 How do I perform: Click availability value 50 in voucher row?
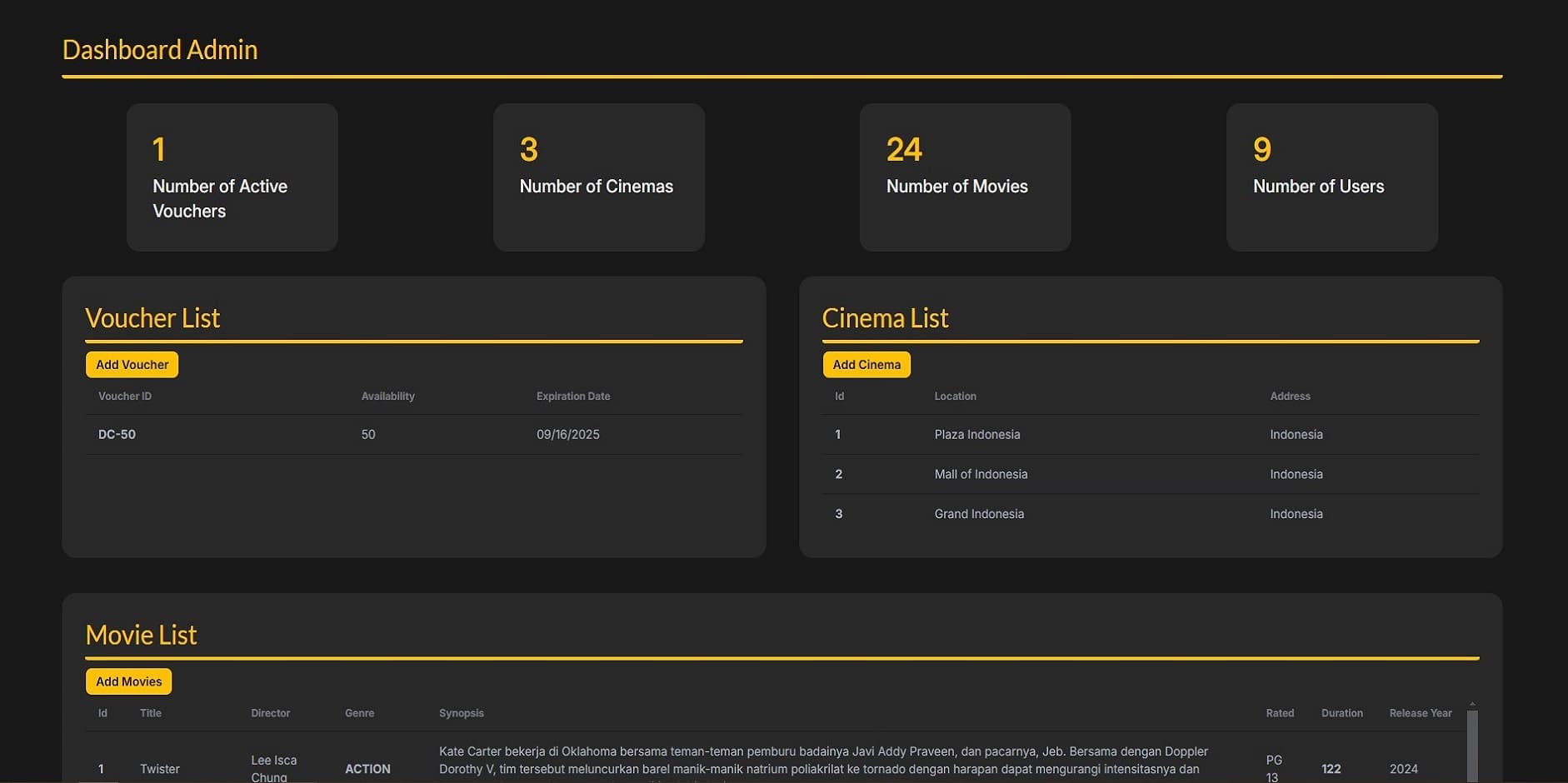[x=368, y=434]
